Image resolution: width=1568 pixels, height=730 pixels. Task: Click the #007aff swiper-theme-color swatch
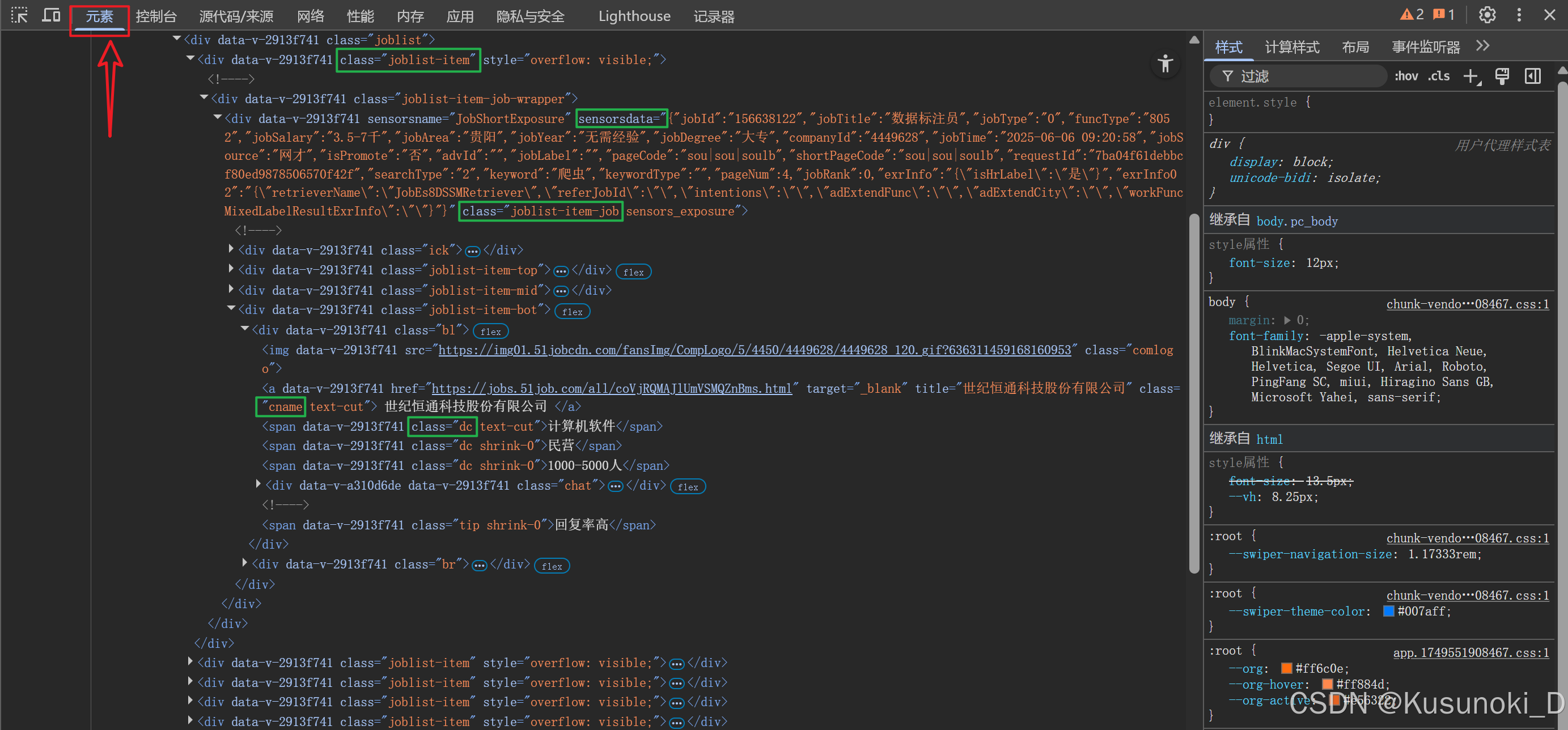[x=1388, y=611]
